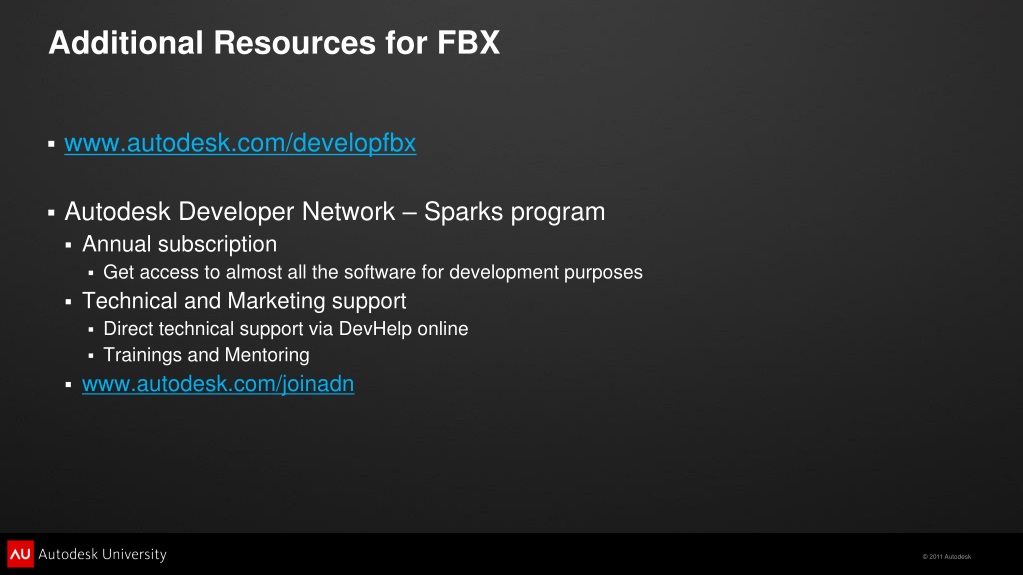Image resolution: width=1023 pixels, height=575 pixels.
Task: Click the word FBX in the title
Action: click(468, 43)
